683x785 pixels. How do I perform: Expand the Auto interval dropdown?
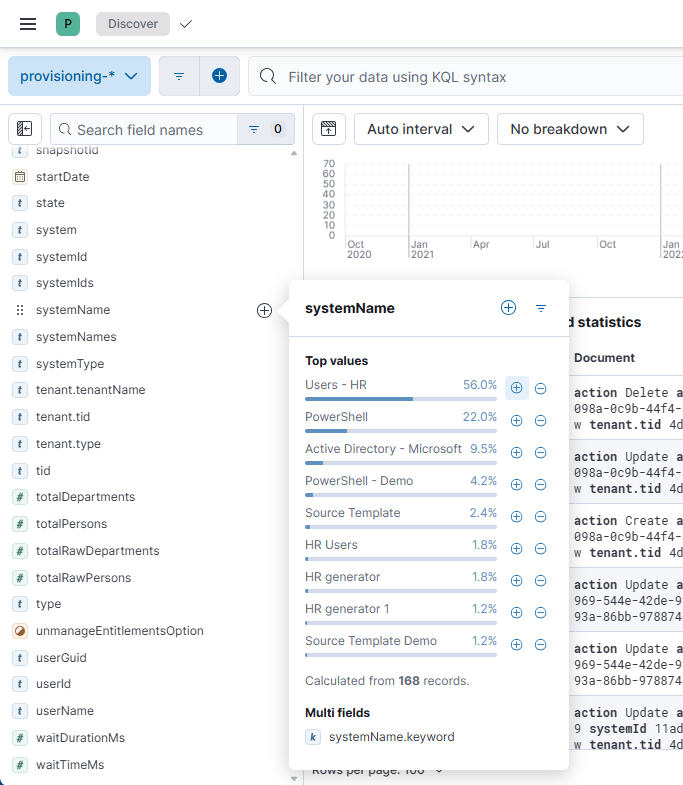[421, 129]
